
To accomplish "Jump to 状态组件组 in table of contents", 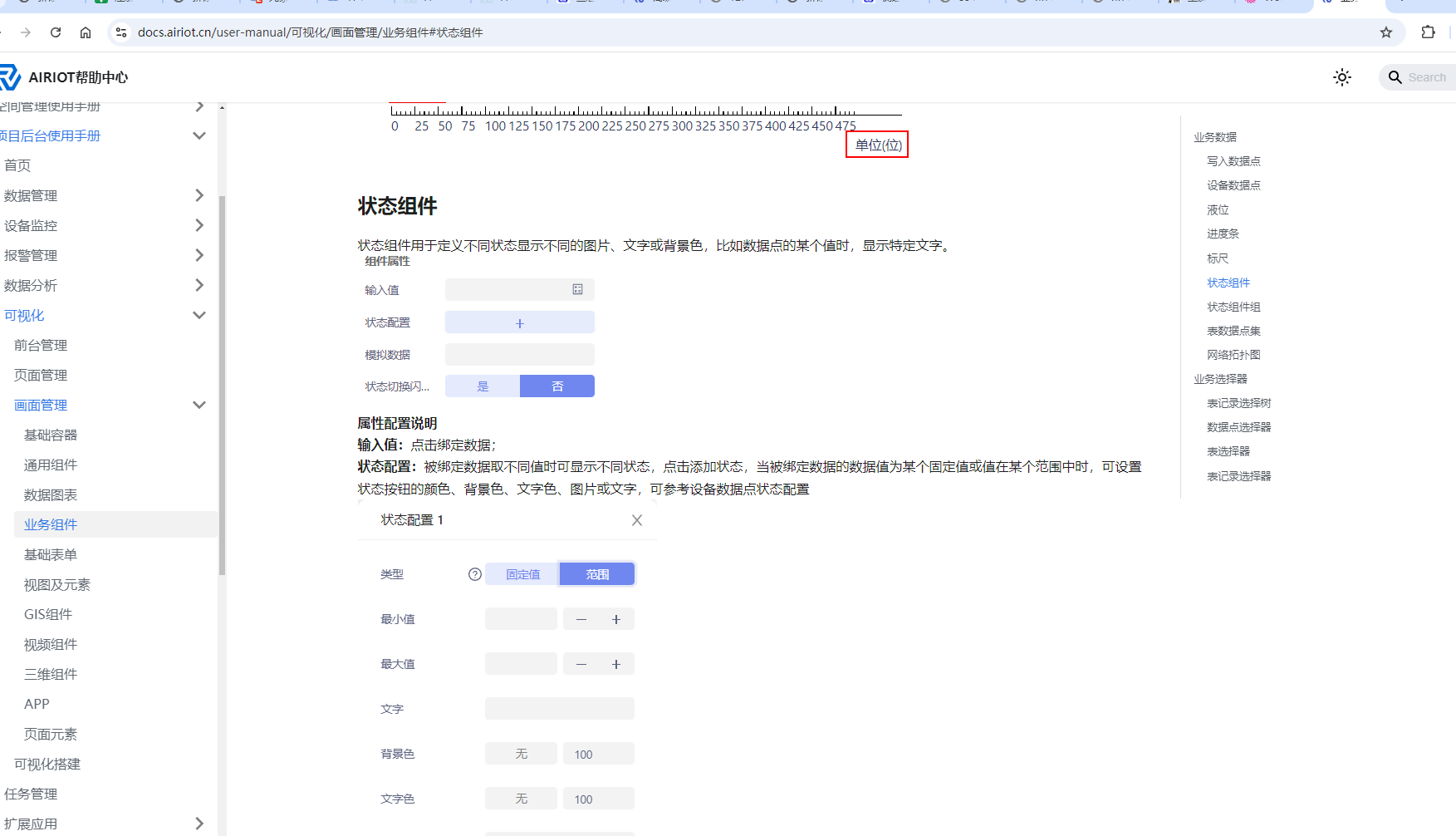I will (1233, 307).
